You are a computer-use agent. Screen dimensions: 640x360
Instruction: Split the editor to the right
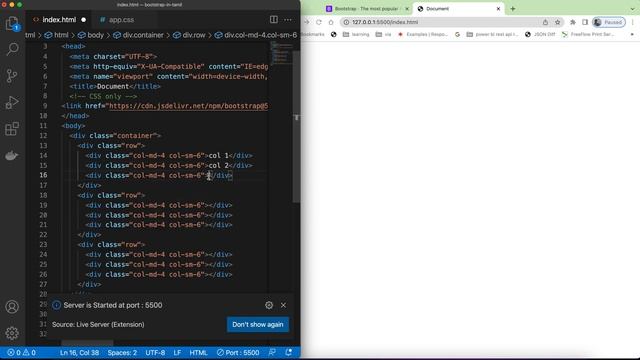(274, 20)
